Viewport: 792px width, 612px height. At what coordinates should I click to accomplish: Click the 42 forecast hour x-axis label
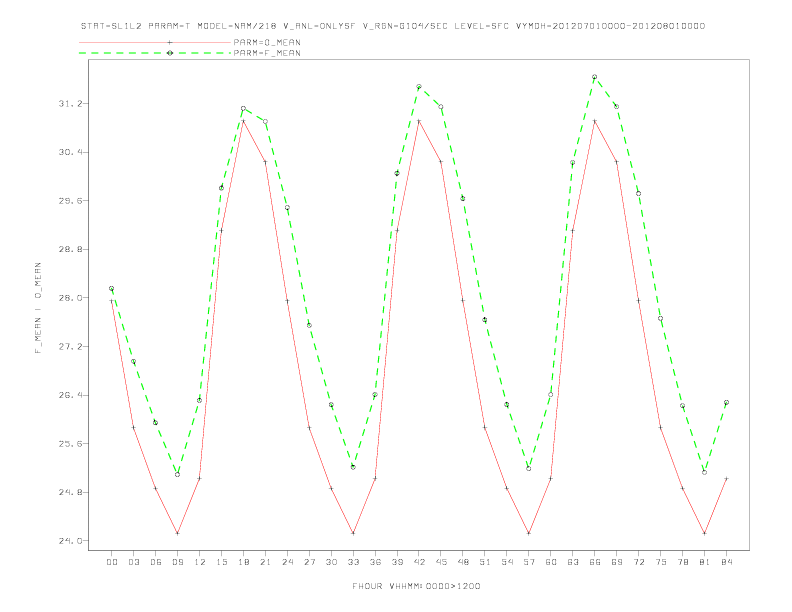(x=419, y=562)
